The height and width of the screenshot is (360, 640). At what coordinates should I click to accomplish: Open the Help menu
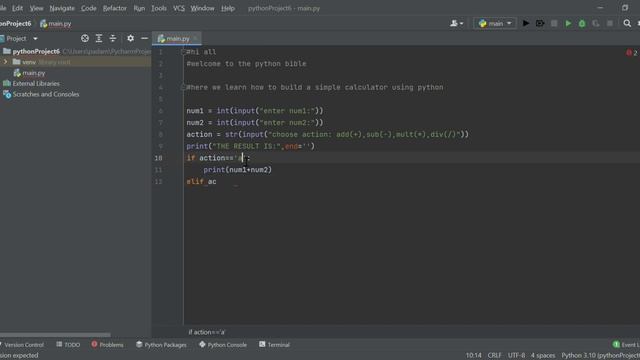pos(228,8)
